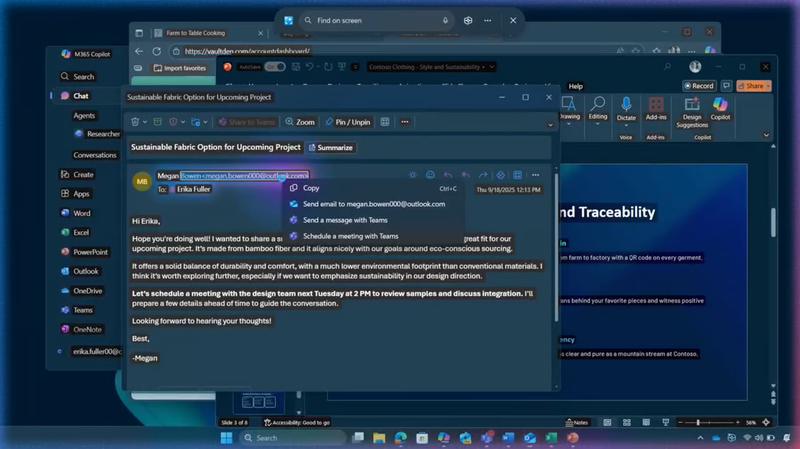Click the Delete trash icon in email toolbar
The height and width of the screenshot is (449, 800).
tap(135, 122)
